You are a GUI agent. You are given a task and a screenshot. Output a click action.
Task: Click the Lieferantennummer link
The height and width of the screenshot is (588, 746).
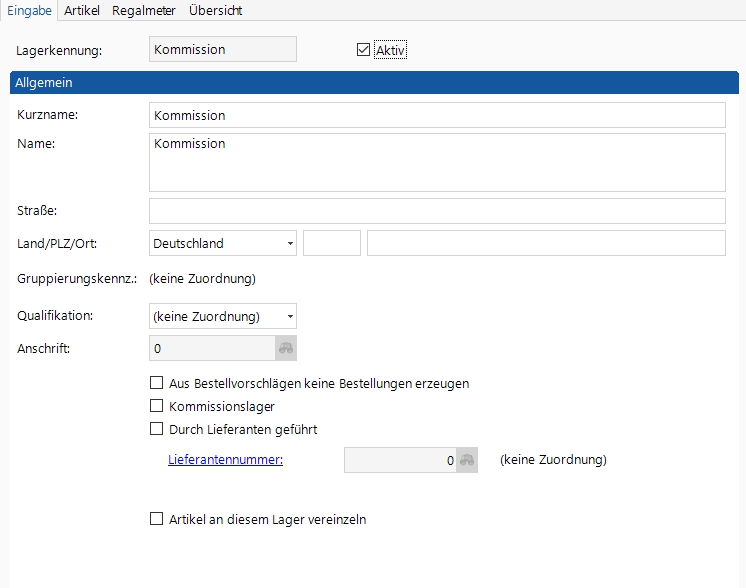(x=225, y=460)
